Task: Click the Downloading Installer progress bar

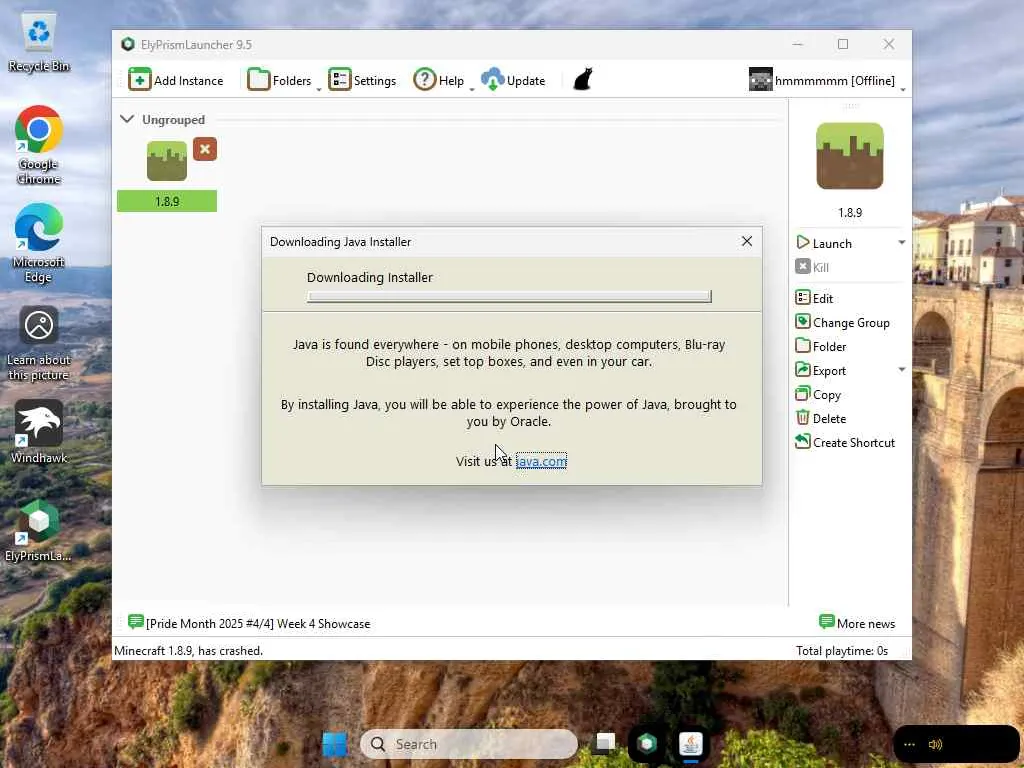Action: coord(509,296)
